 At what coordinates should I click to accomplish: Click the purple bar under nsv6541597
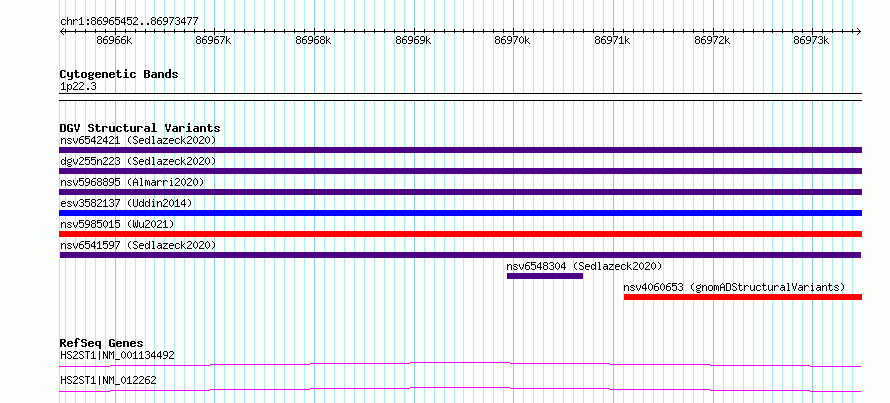460,255
